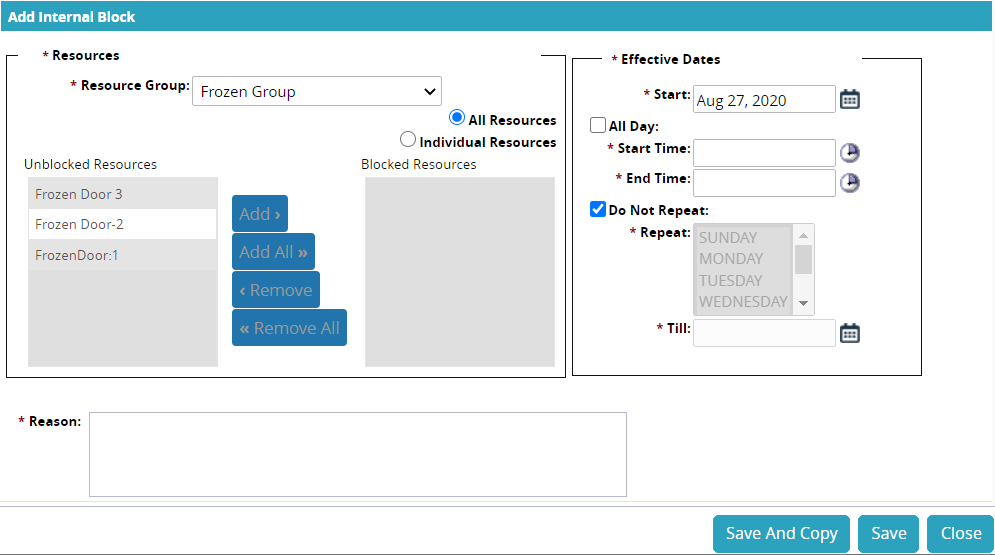
Task: Open the End Time clock picker
Action: [x=849, y=183]
